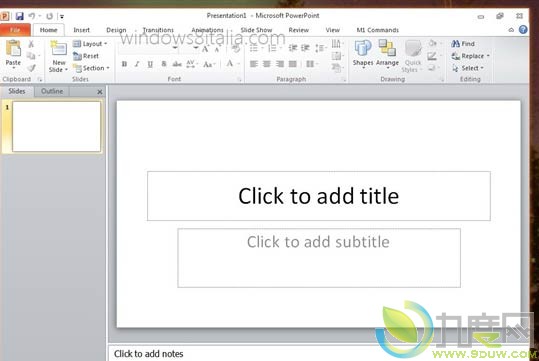The width and height of the screenshot is (539, 361).
Task: Switch to the Insert ribbon tab
Action: coord(81,30)
